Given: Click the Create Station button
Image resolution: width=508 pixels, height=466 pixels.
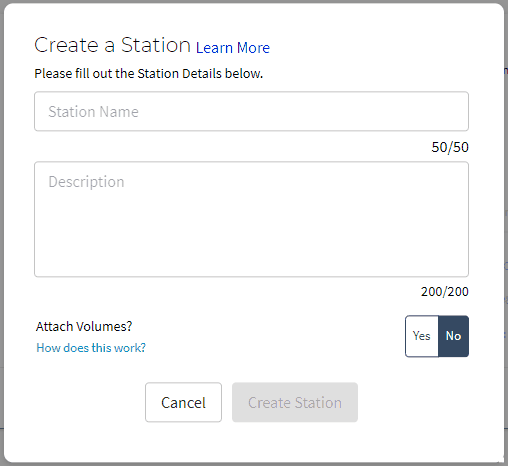Looking at the screenshot, I should click(x=295, y=402).
